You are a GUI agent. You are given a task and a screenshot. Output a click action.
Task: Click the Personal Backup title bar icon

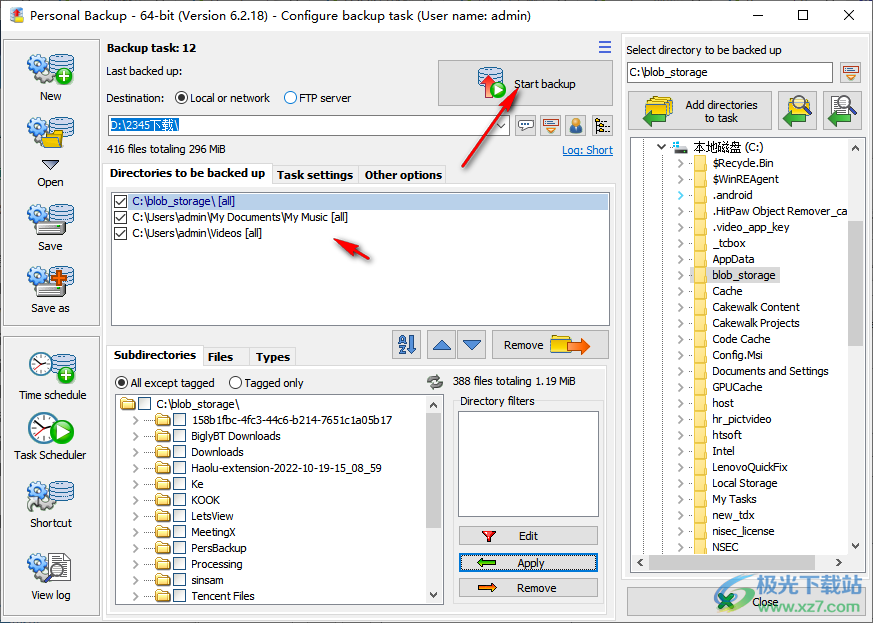[17, 15]
